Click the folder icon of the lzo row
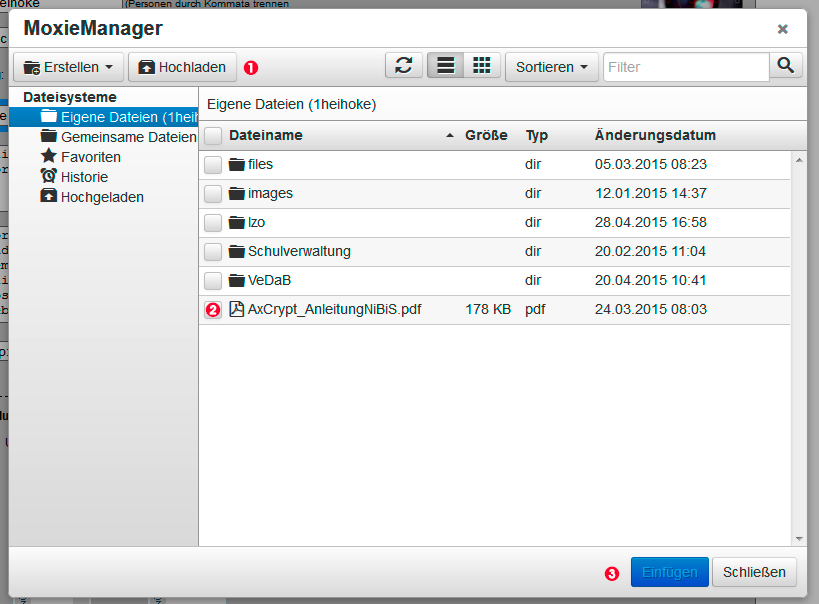Image resolution: width=819 pixels, height=604 pixels. (x=237, y=223)
